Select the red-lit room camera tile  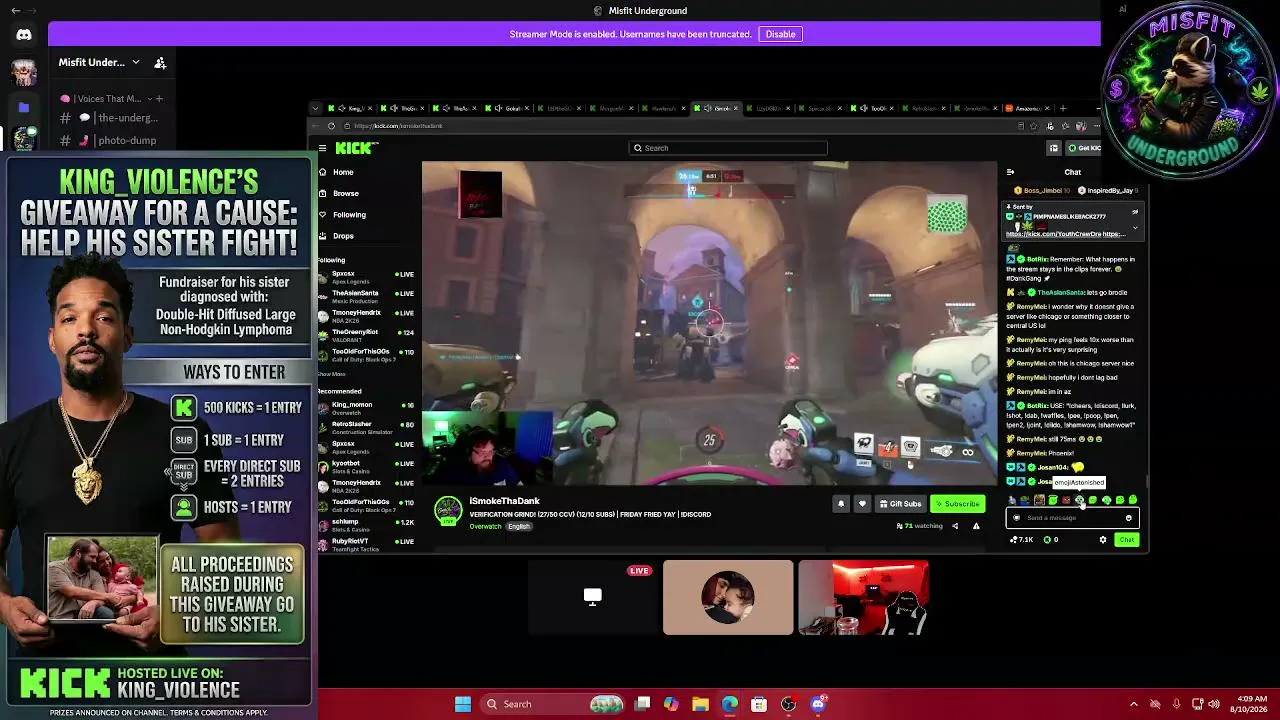[863, 597]
